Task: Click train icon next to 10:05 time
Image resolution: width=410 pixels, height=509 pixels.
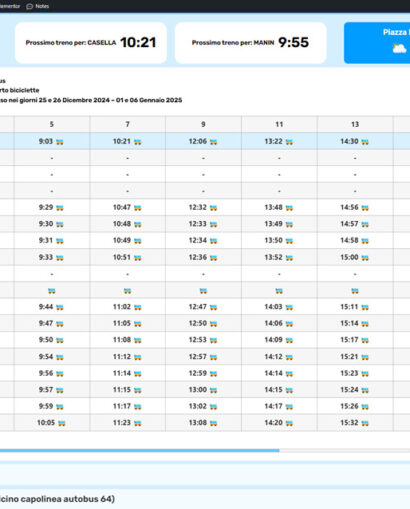Action: pyautogui.click(x=62, y=423)
